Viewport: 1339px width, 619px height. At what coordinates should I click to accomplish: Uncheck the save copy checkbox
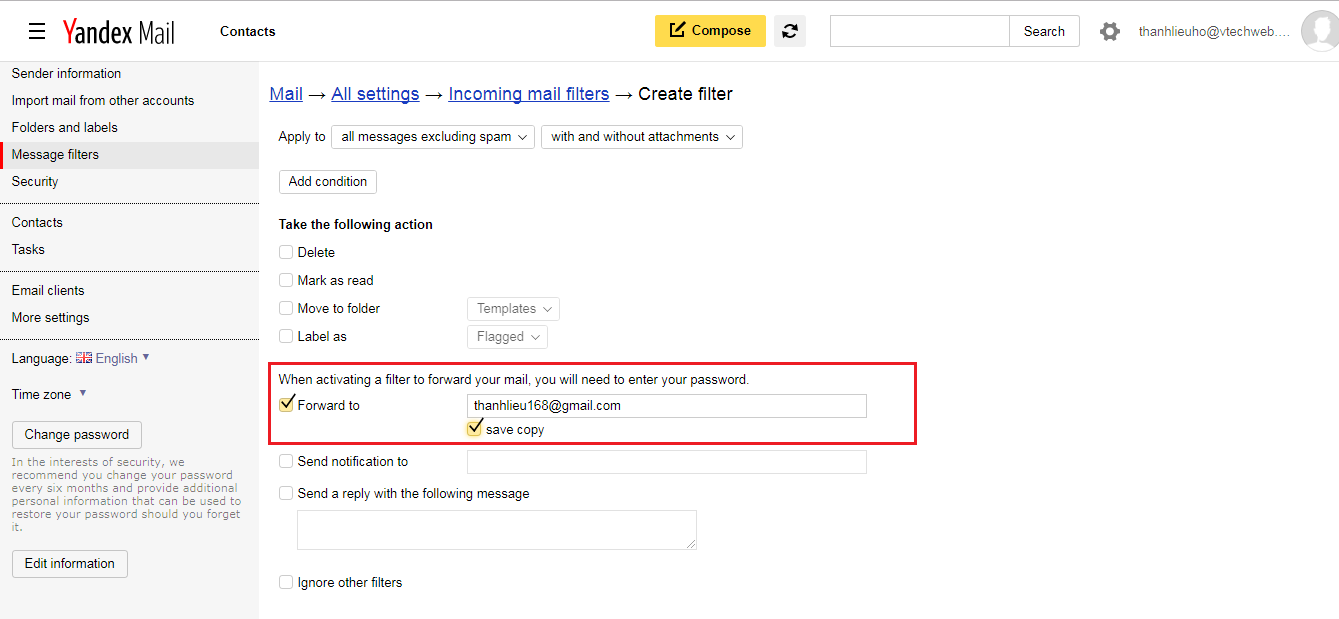(x=475, y=429)
